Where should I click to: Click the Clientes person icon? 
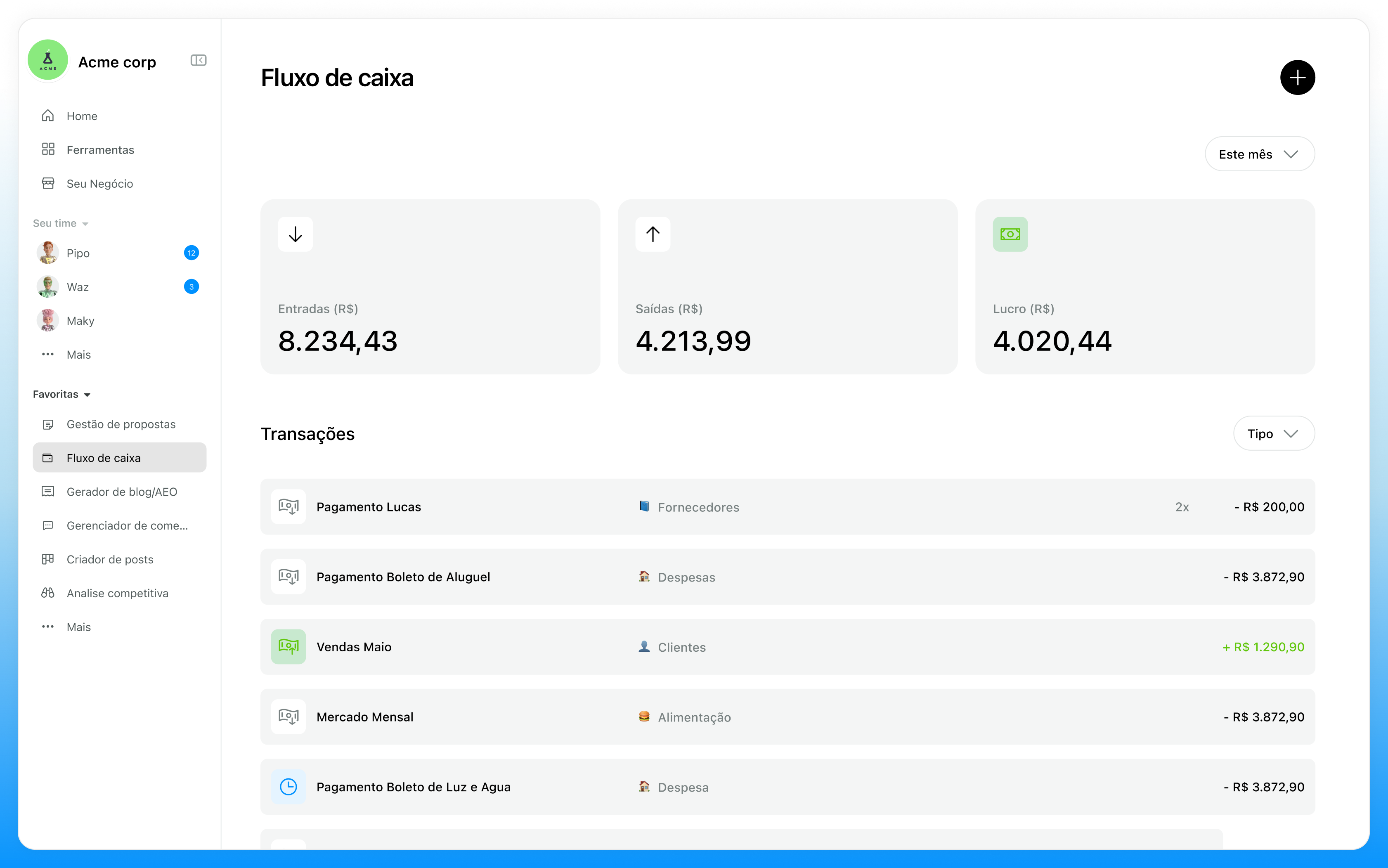tap(644, 646)
